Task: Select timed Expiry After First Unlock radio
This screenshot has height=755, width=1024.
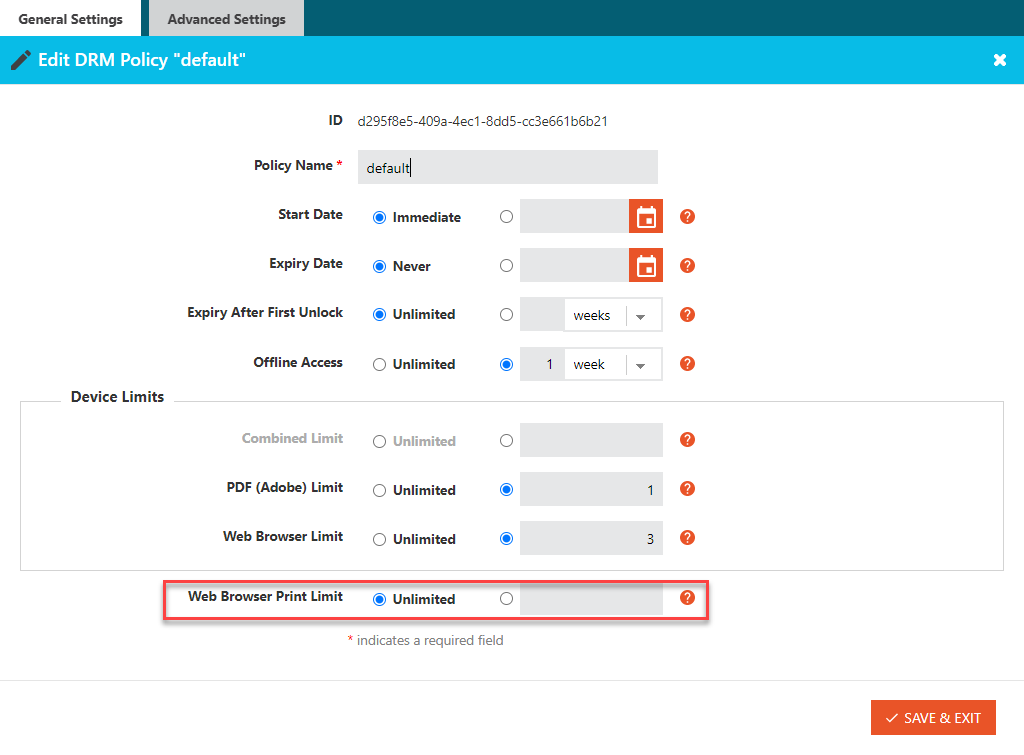Action: [x=506, y=315]
